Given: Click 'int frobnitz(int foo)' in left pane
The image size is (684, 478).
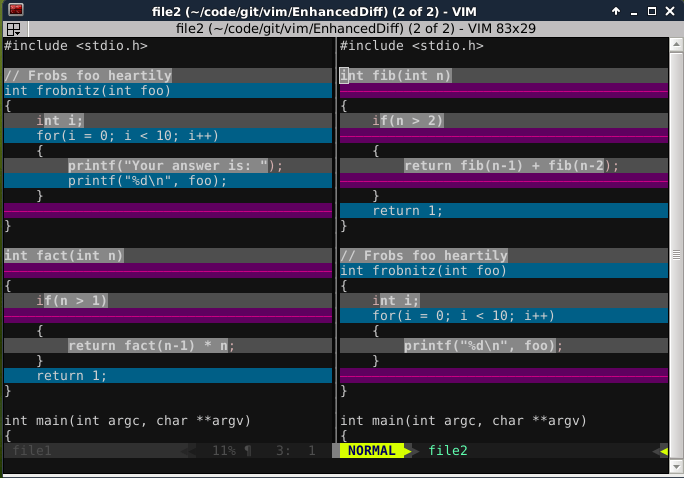Looking at the screenshot, I should 88,91.
